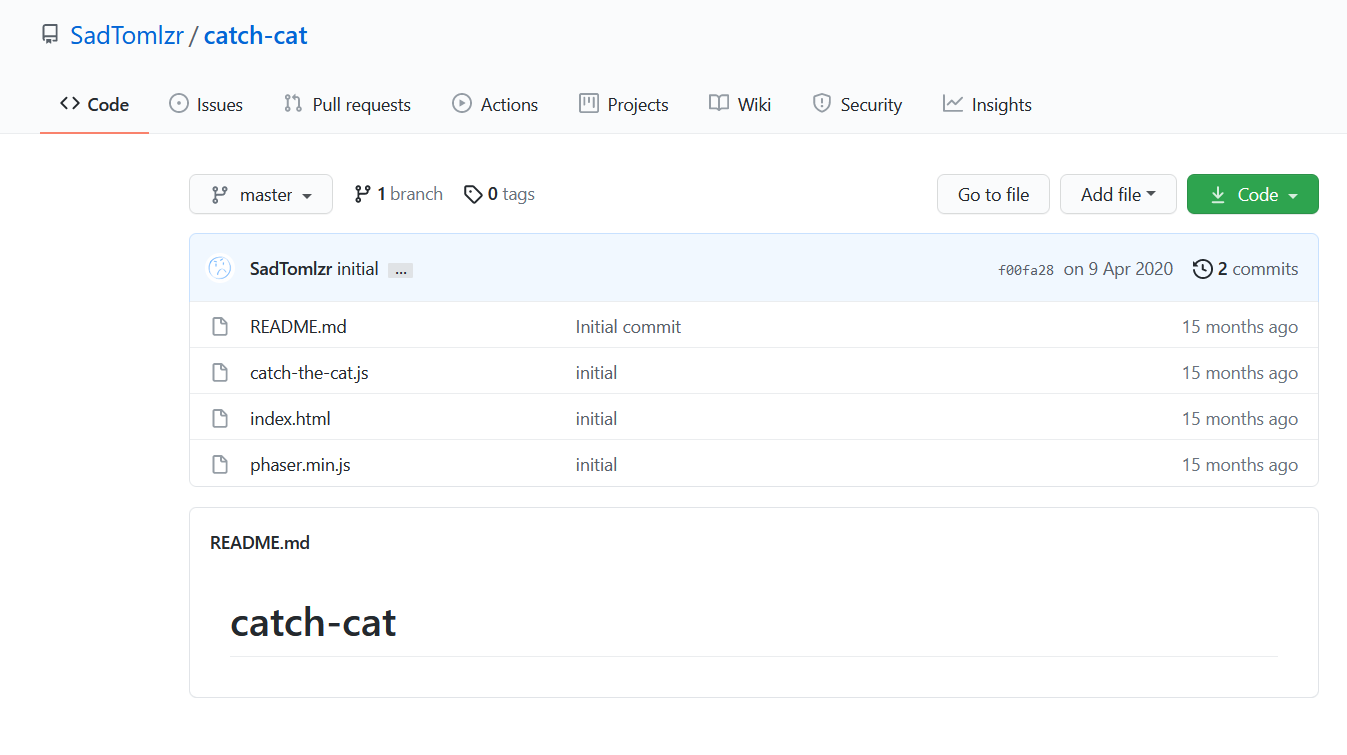
Task: Click the Go to file button
Action: (x=993, y=195)
